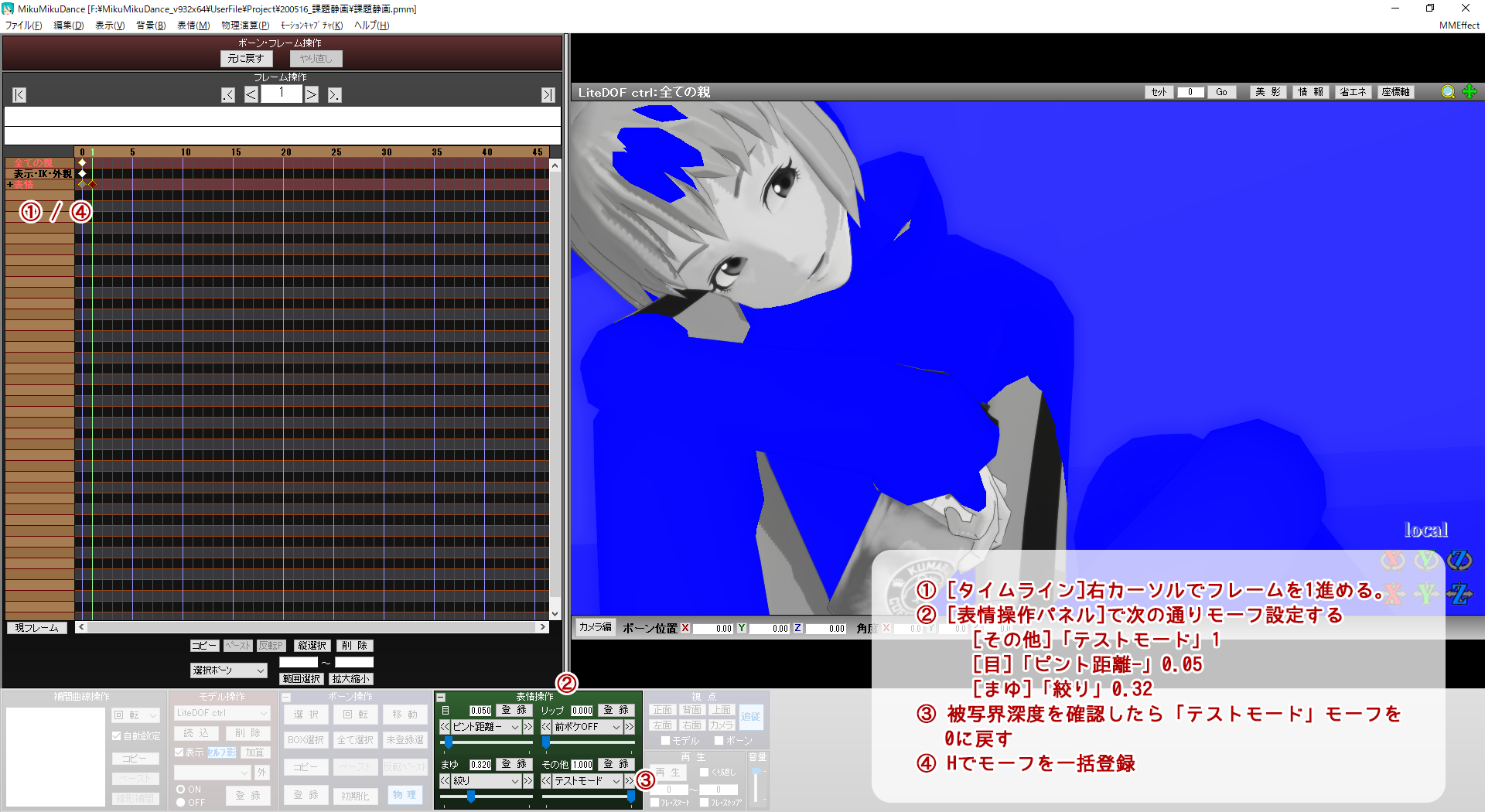
Task: Open the ファイル(F) menu
Action: pos(25,25)
